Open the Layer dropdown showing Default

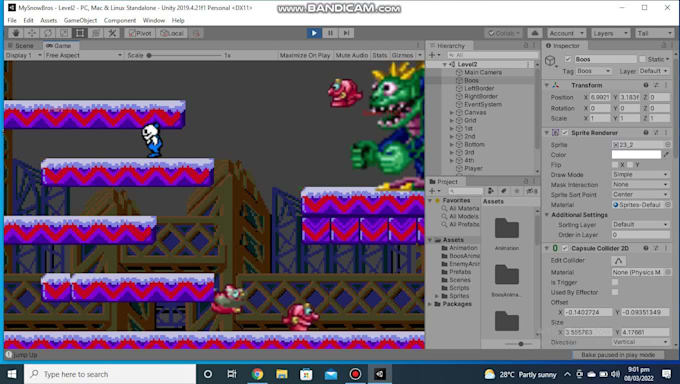tap(654, 71)
